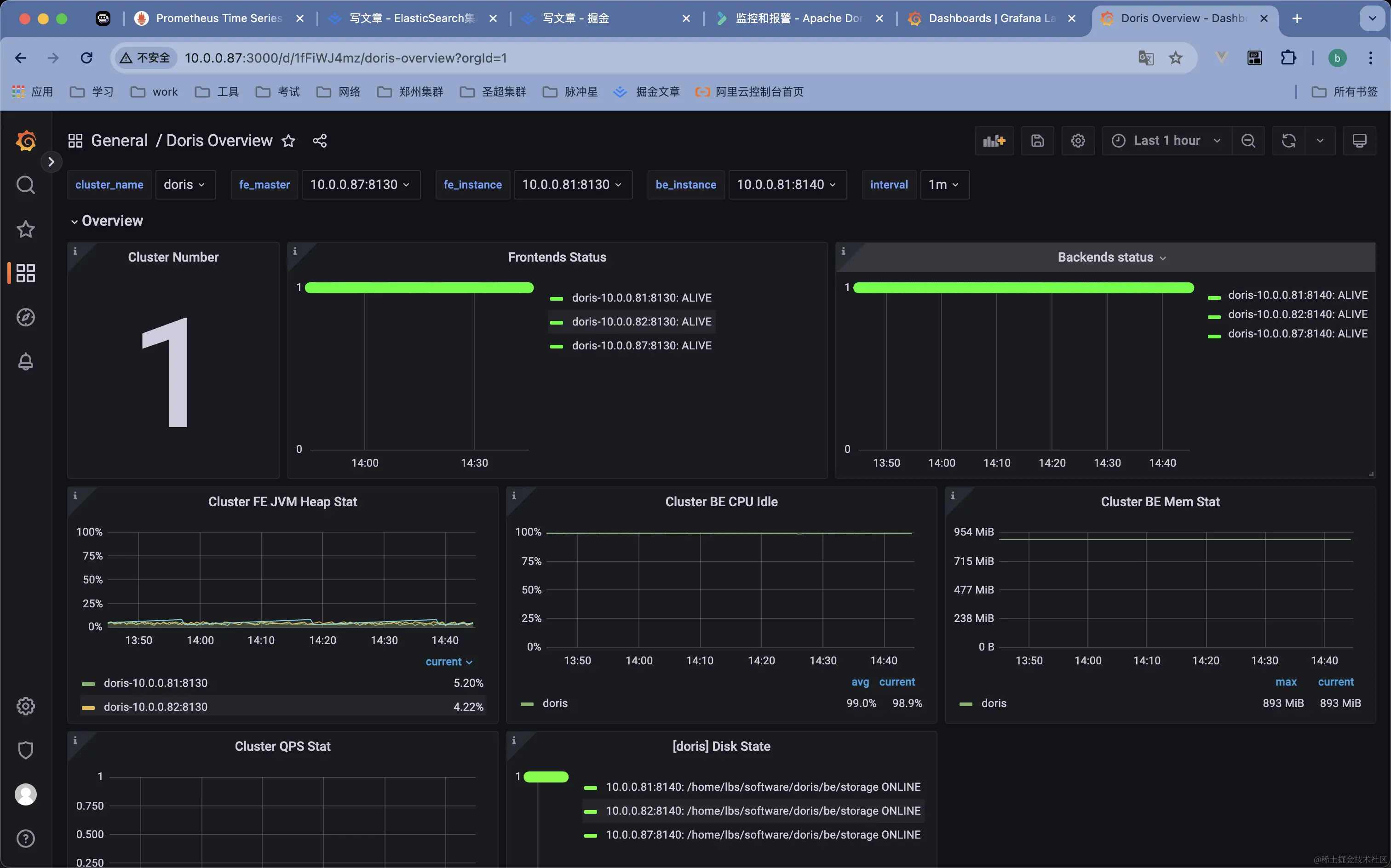Switch to Prometheus Time Series tab
Viewport: 1391px width, 868px height.
coord(219,18)
